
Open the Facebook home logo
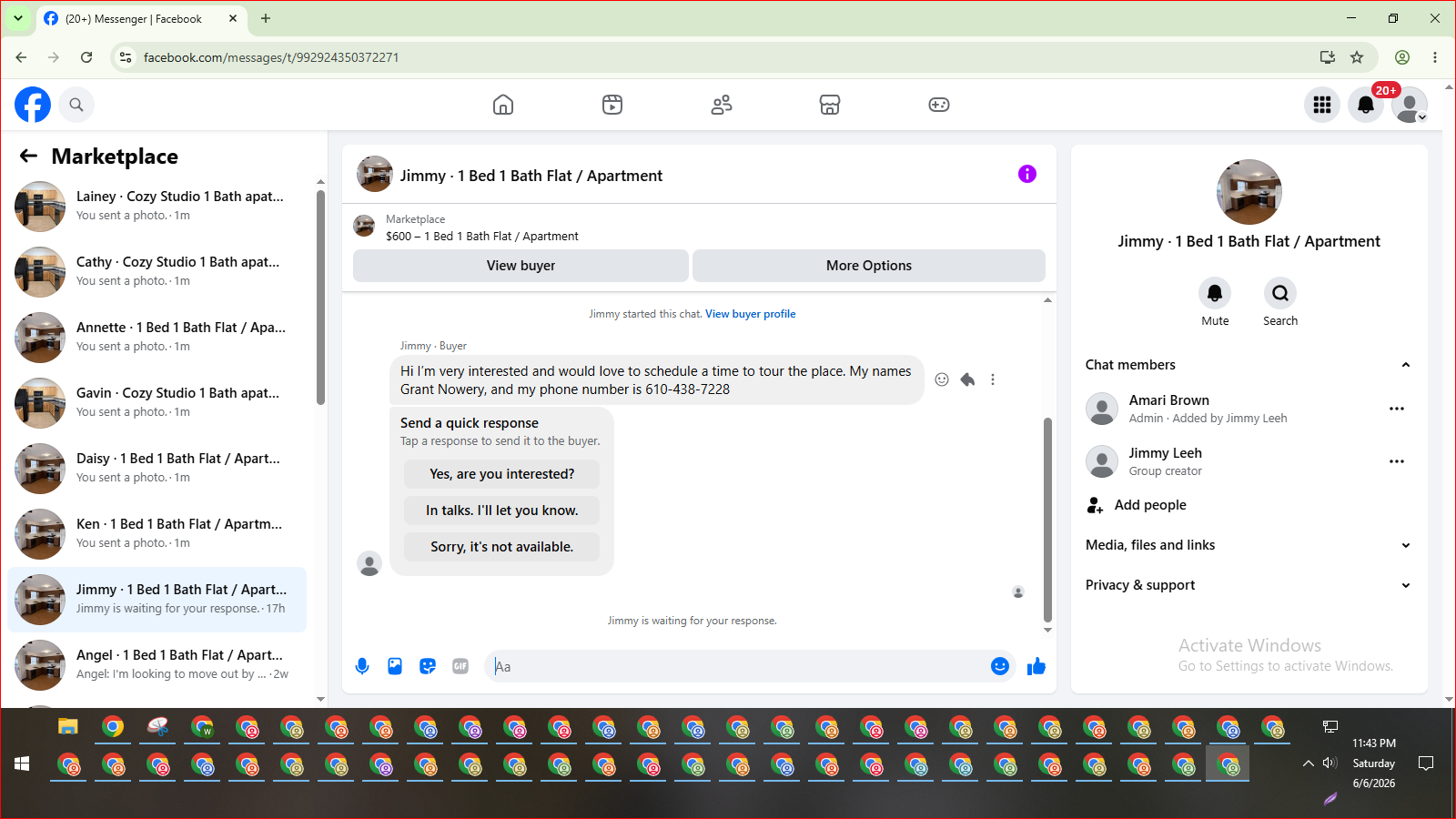(33, 105)
